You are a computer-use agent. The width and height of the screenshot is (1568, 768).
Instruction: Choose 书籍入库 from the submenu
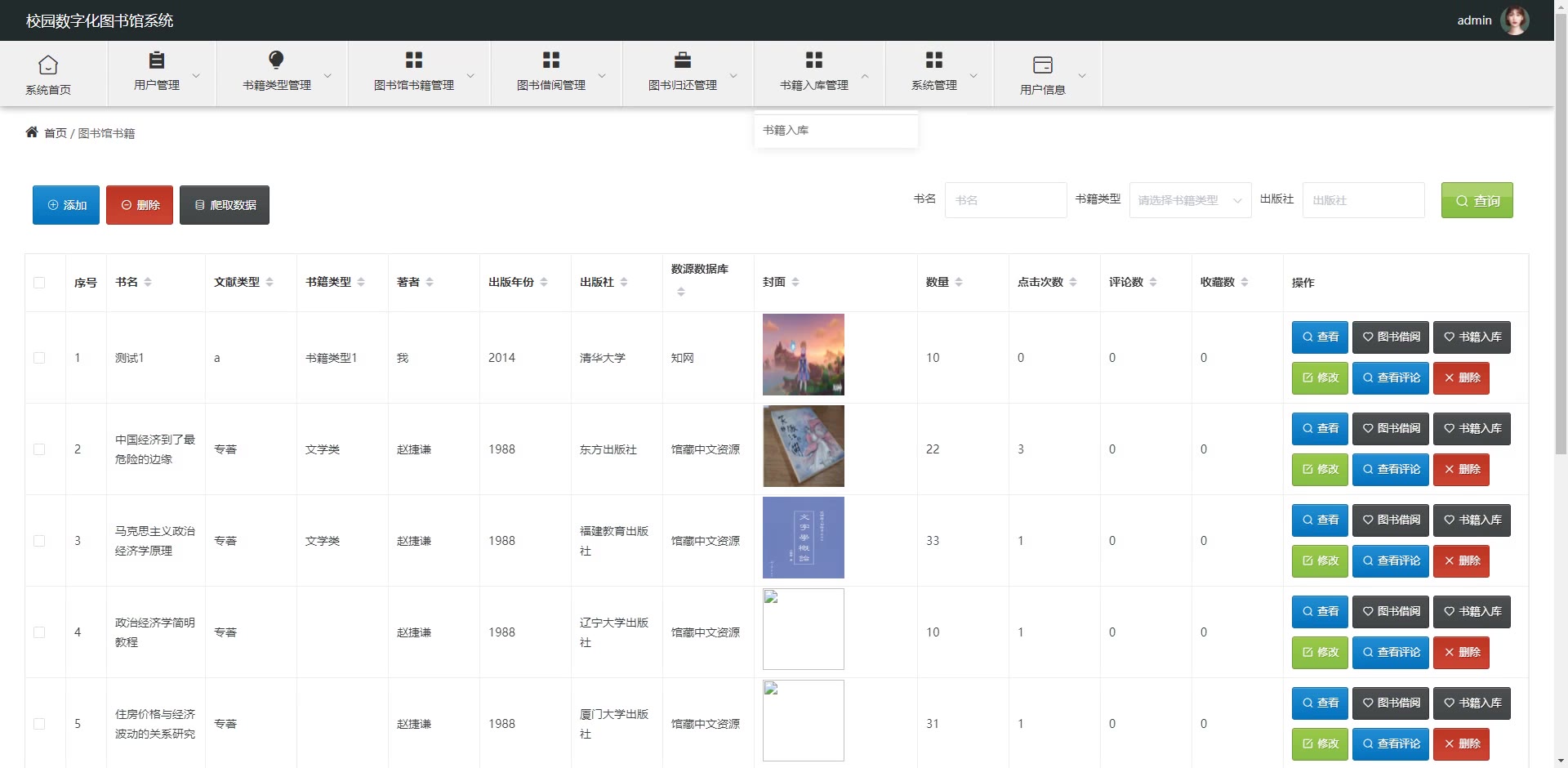point(786,130)
